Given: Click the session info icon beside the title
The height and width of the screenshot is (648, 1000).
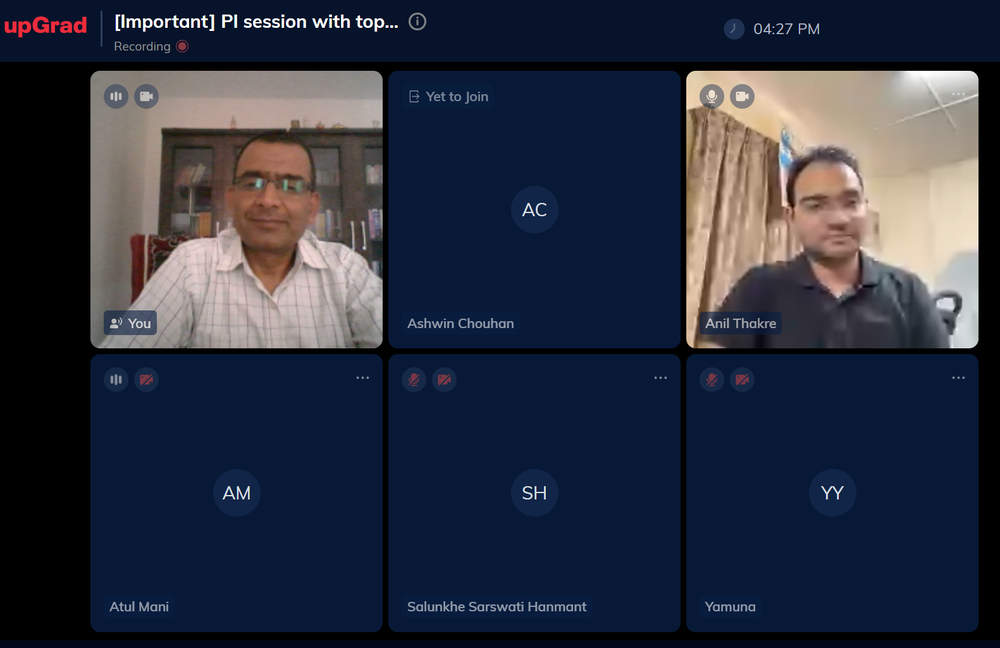Looking at the screenshot, I should 417,22.
